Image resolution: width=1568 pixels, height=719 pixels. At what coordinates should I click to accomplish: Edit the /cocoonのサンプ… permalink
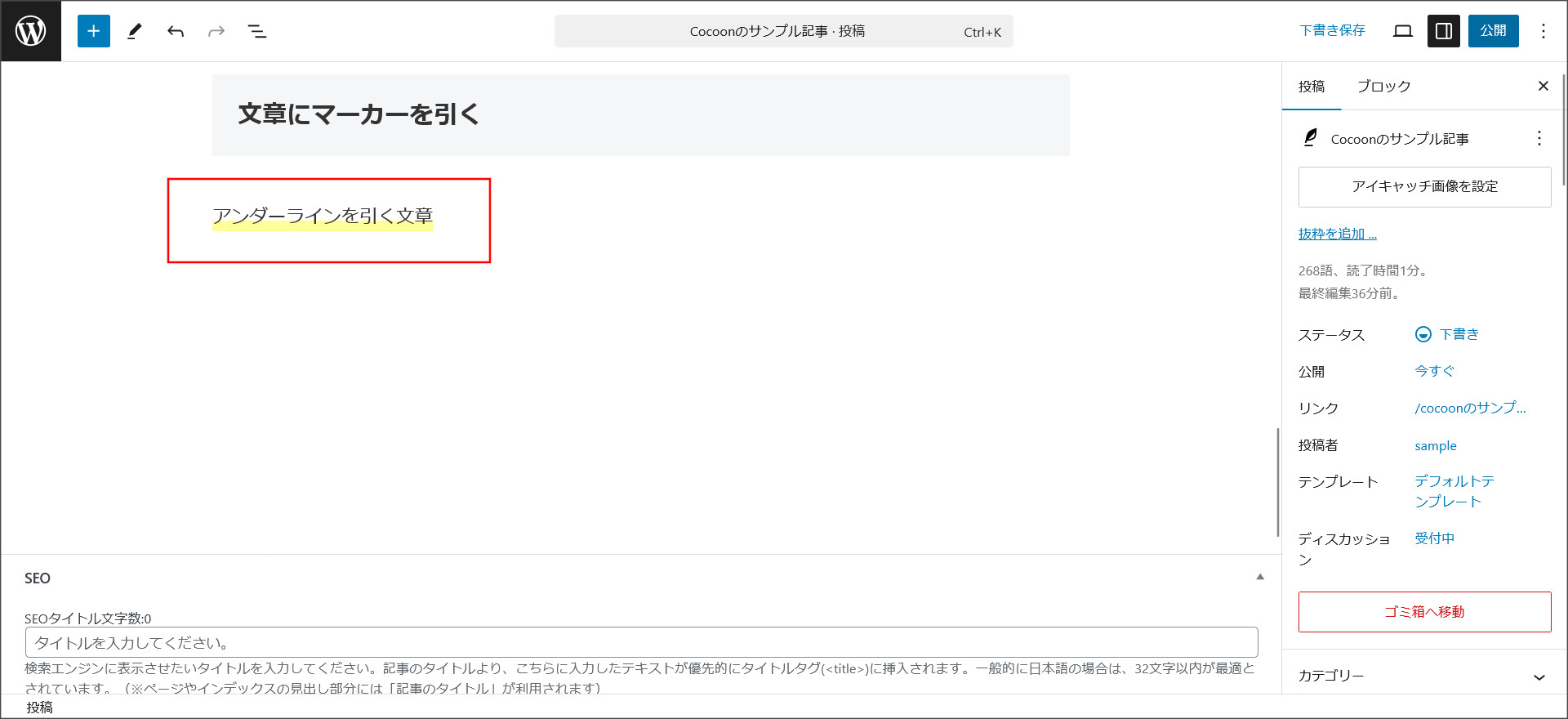(1470, 408)
